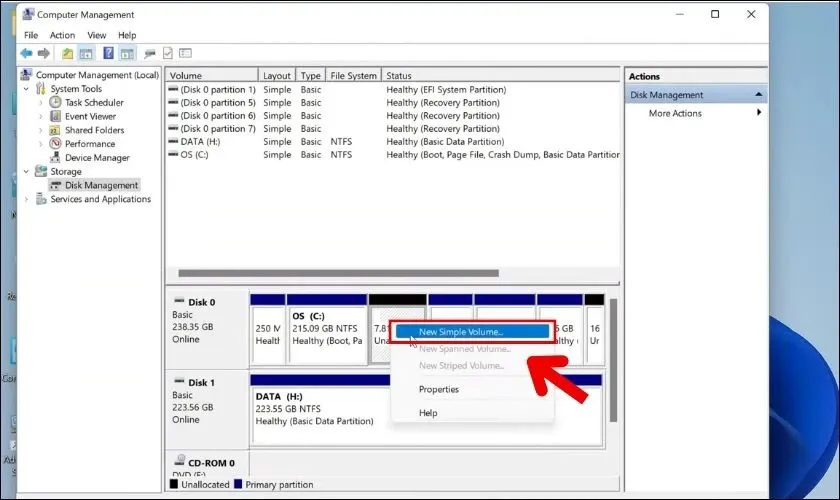Image resolution: width=840 pixels, height=500 pixels.
Task: Click the Up One Level folder icon
Action: [67, 53]
